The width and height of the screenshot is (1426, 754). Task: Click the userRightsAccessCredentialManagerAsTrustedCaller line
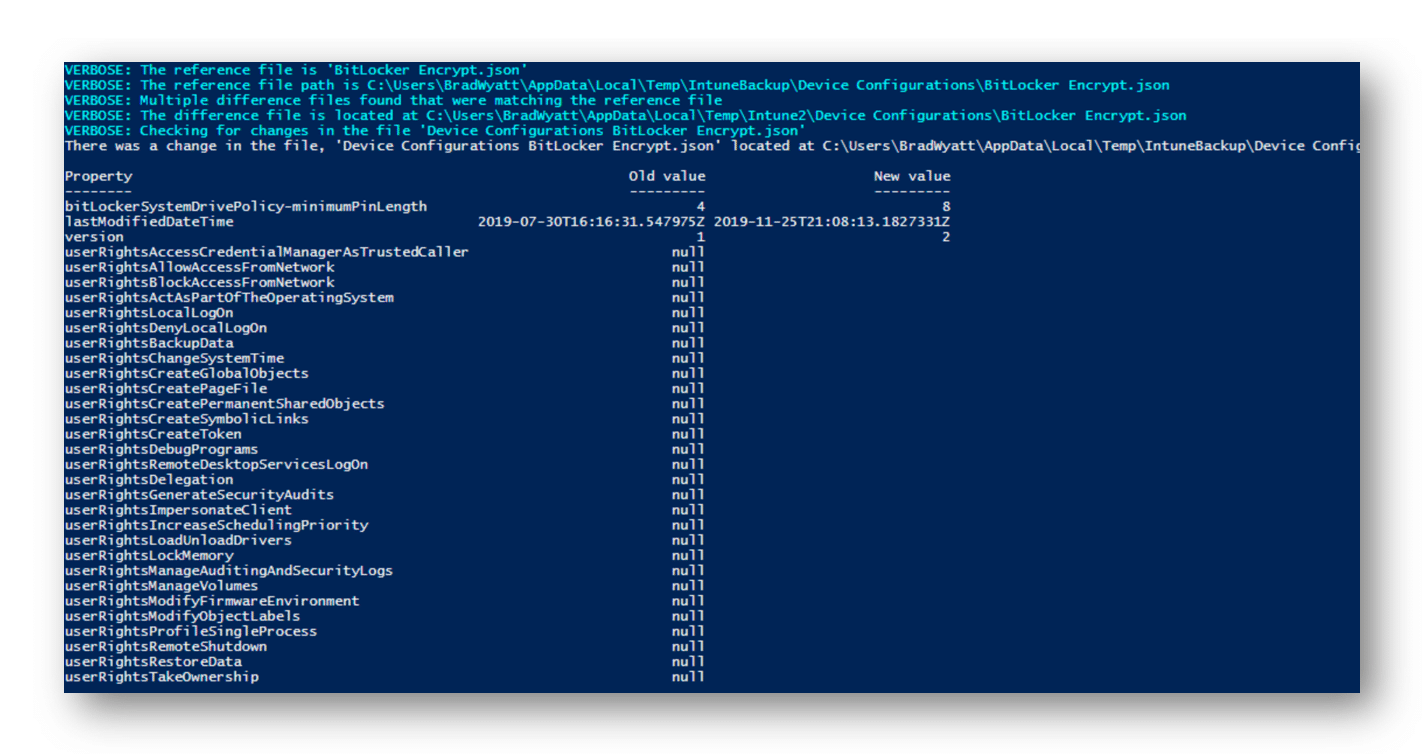tap(385, 252)
